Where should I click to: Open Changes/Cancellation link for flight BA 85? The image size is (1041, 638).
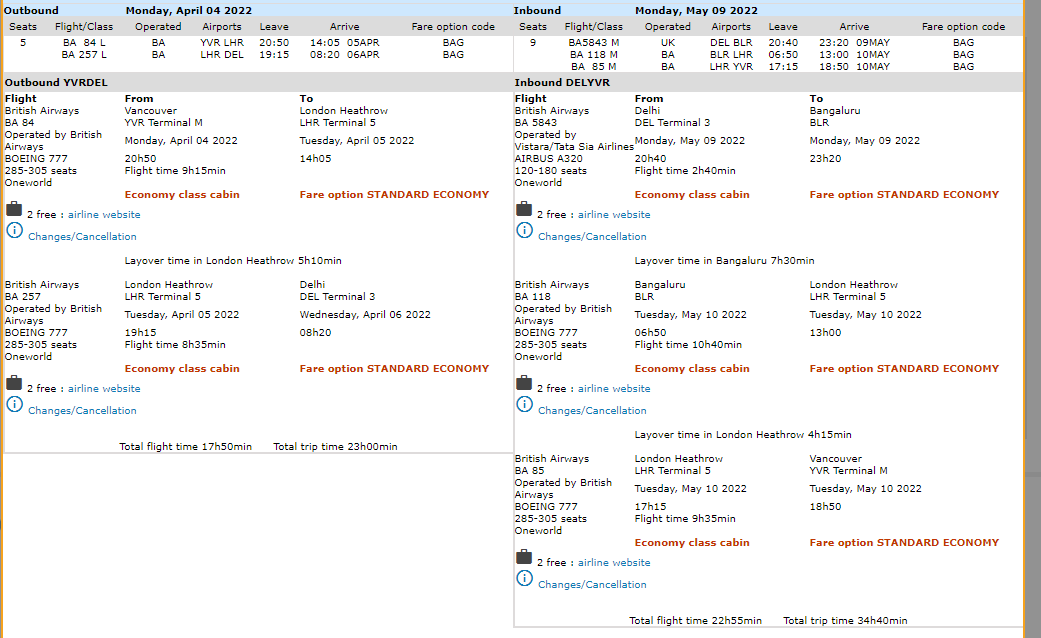click(x=592, y=585)
